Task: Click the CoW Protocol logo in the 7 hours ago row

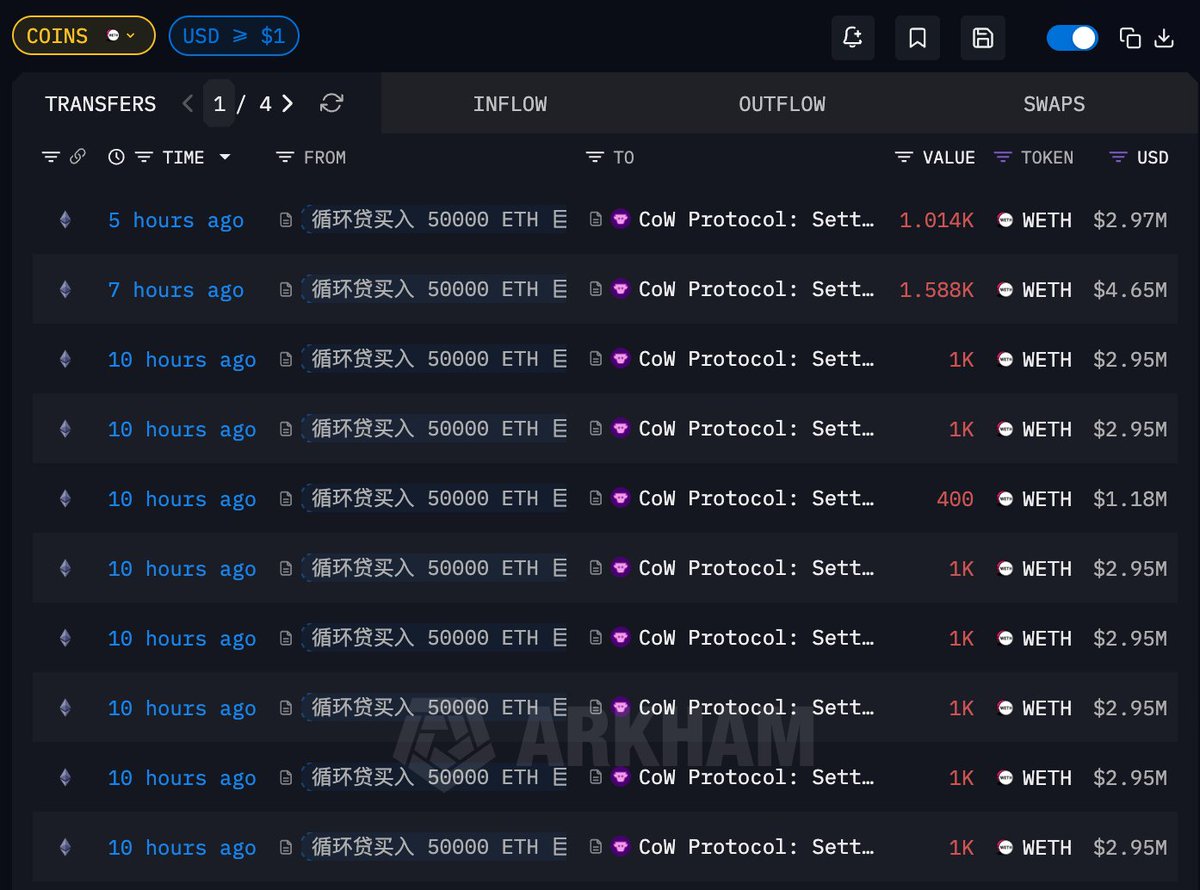Action: 620,290
